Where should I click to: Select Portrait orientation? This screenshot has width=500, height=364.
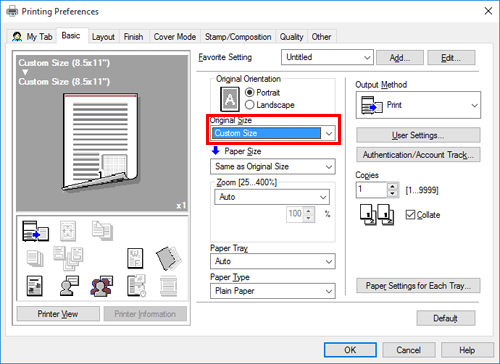250,92
